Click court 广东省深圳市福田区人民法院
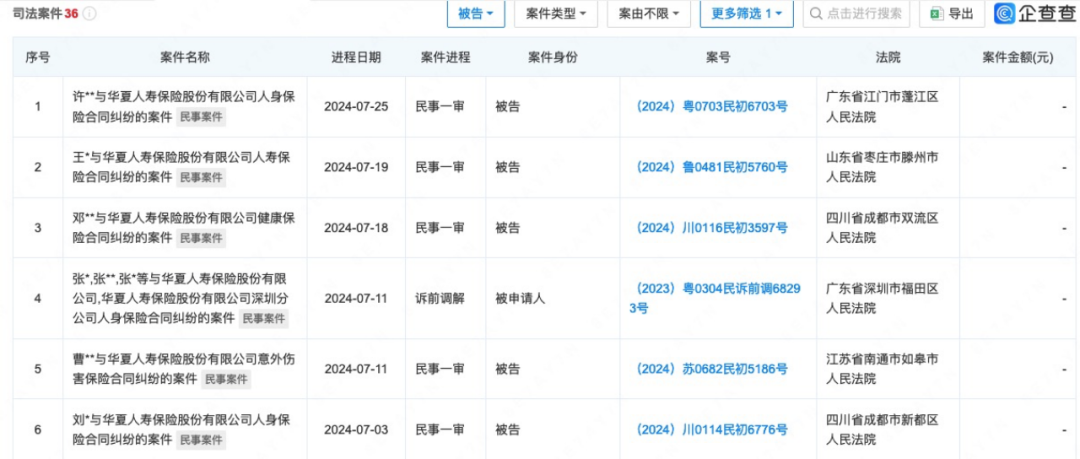Image resolution: width=1080 pixels, height=459 pixels. [x=882, y=298]
